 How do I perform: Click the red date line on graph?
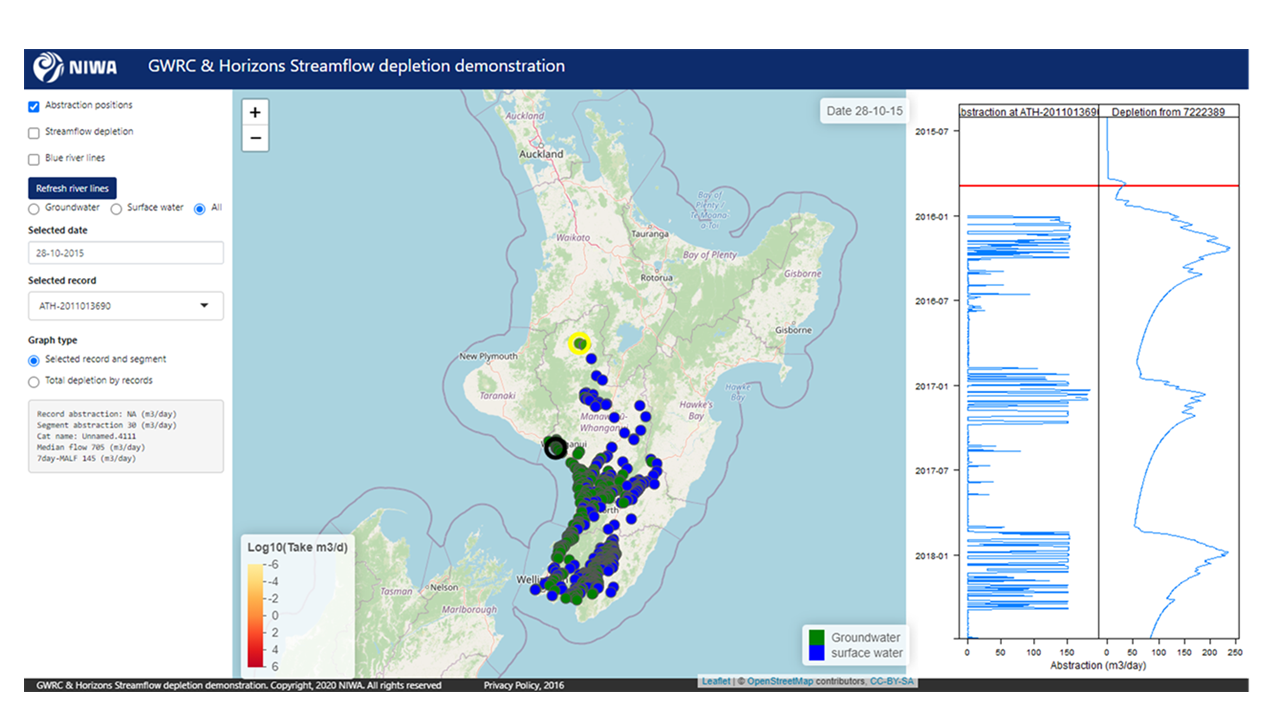click(x=1099, y=185)
